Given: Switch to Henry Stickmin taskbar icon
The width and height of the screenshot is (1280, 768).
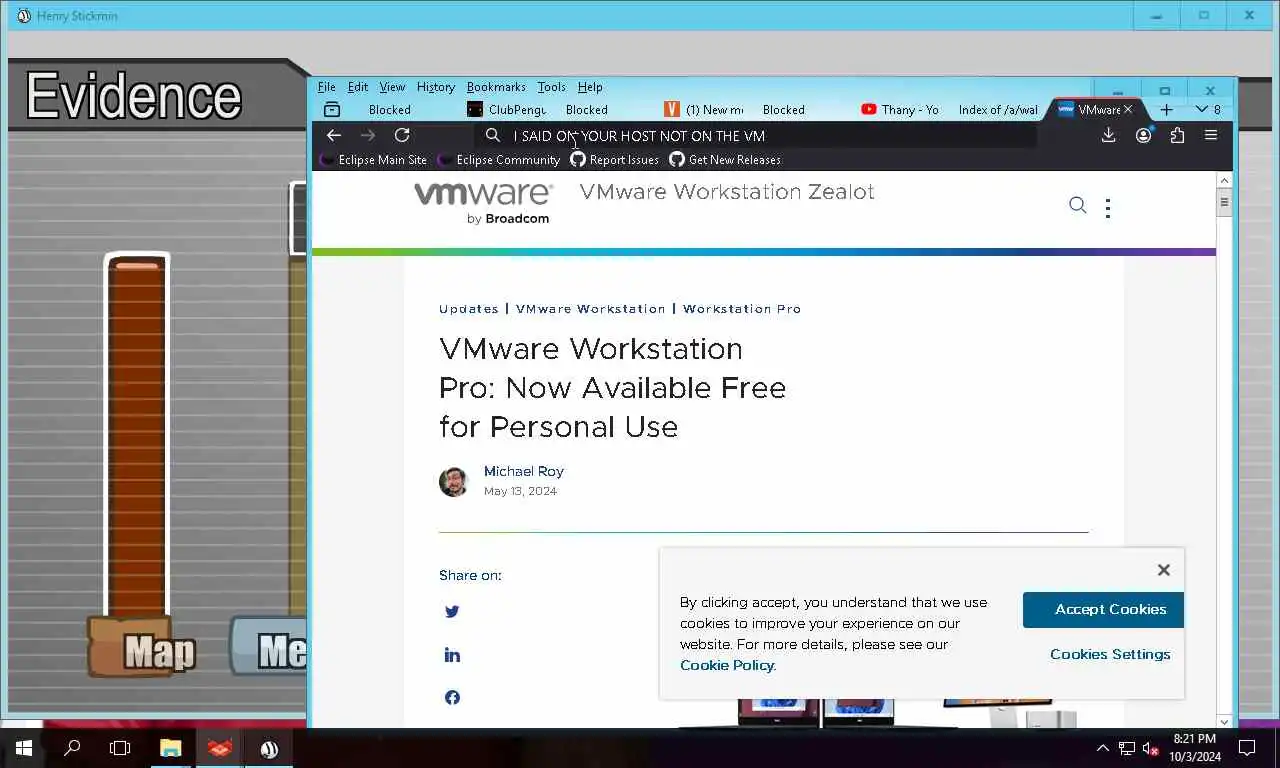Looking at the screenshot, I should (269, 748).
